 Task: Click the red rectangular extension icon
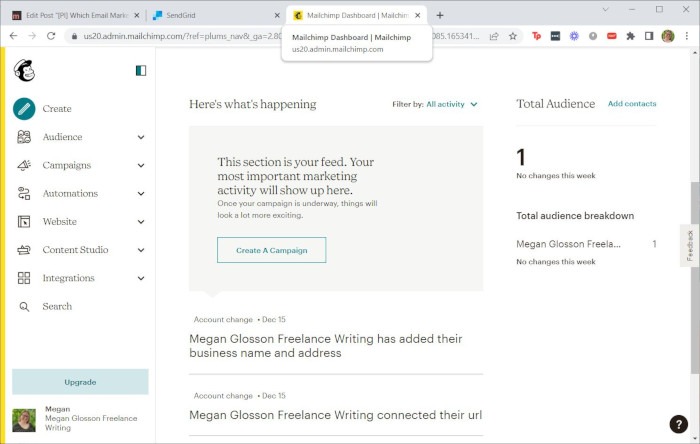click(612, 36)
